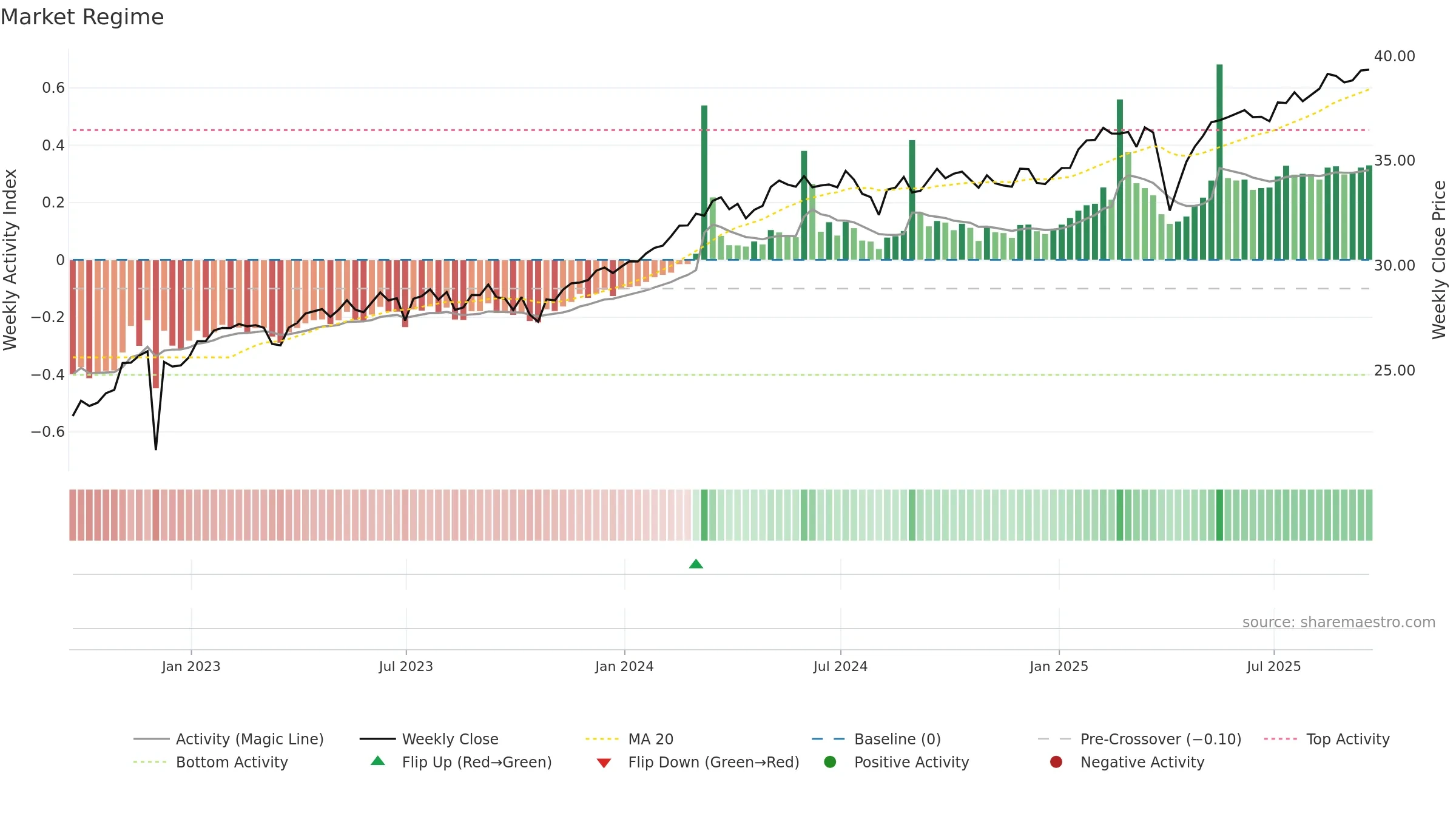Image resolution: width=1456 pixels, height=819 pixels.
Task: Click the Jan 2025 axis tick label
Action: (1059, 666)
